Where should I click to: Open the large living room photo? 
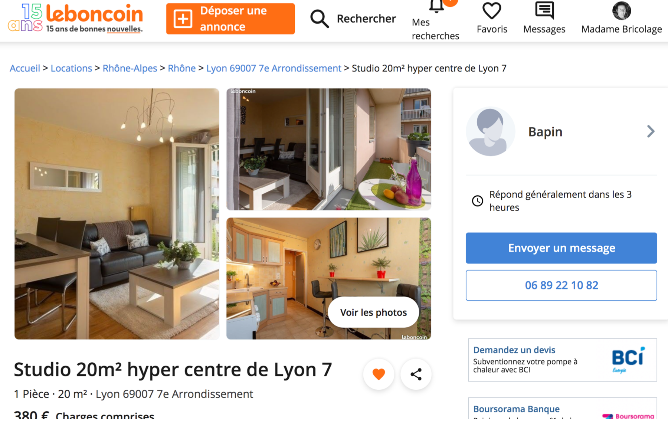(117, 214)
